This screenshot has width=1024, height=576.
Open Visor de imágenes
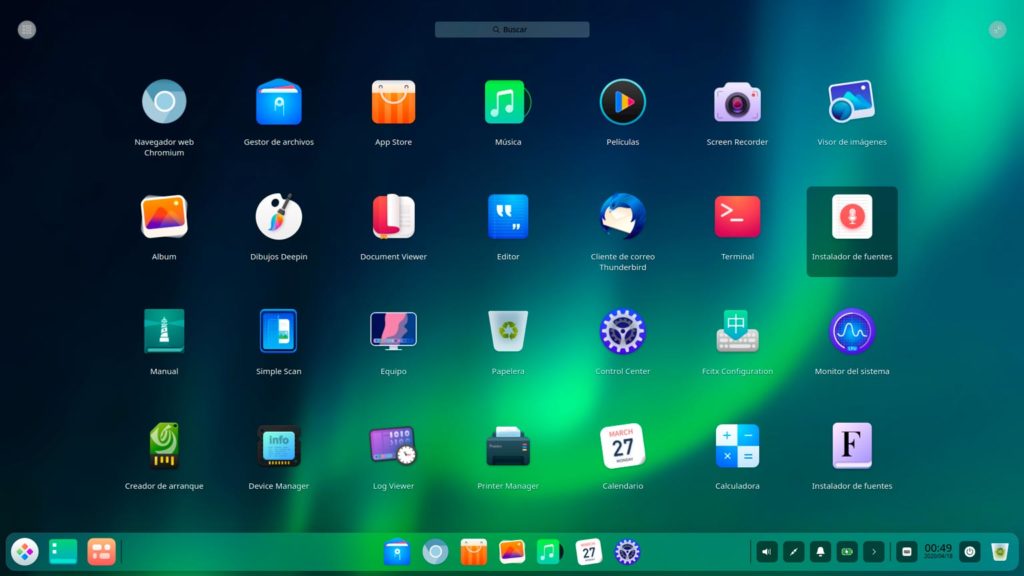pos(852,102)
